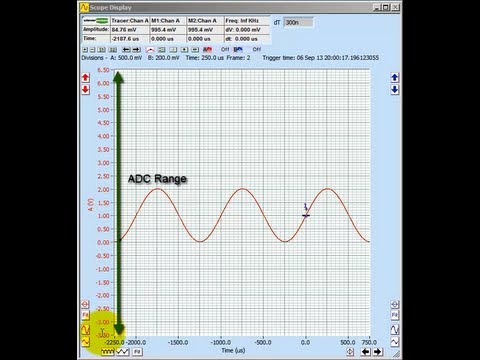Image resolution: width=480 pixels, height=360 pixels.
Task: Shift channel B up with blue up arrow
Action: 395,77
